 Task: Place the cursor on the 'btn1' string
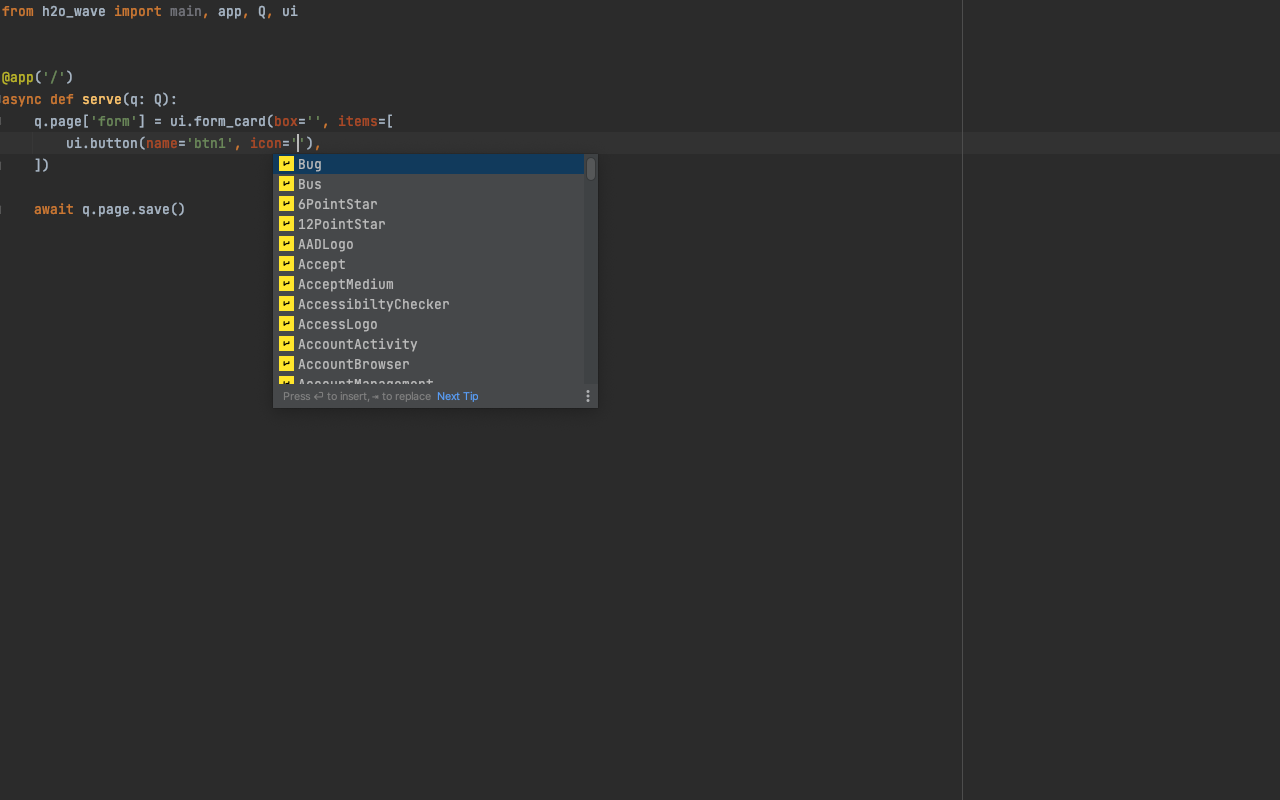click(210, 143)
